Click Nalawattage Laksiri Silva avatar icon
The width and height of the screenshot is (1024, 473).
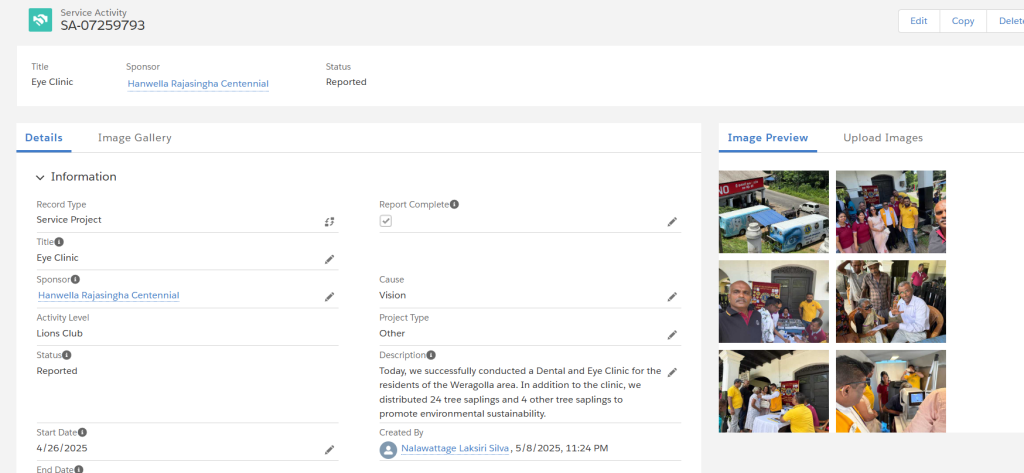point(388,449)
